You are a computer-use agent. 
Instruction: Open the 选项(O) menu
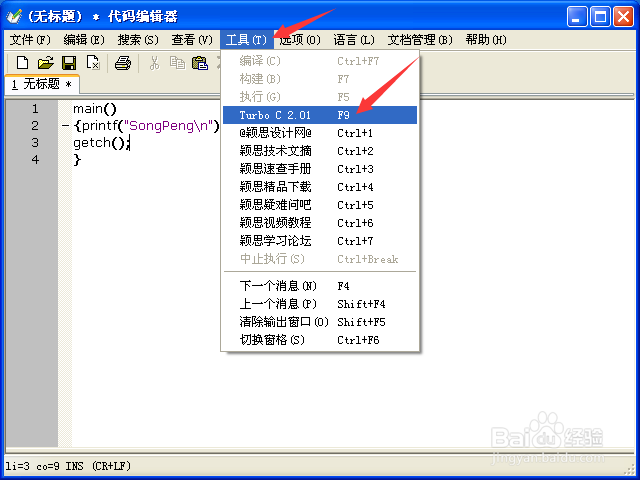300,40
